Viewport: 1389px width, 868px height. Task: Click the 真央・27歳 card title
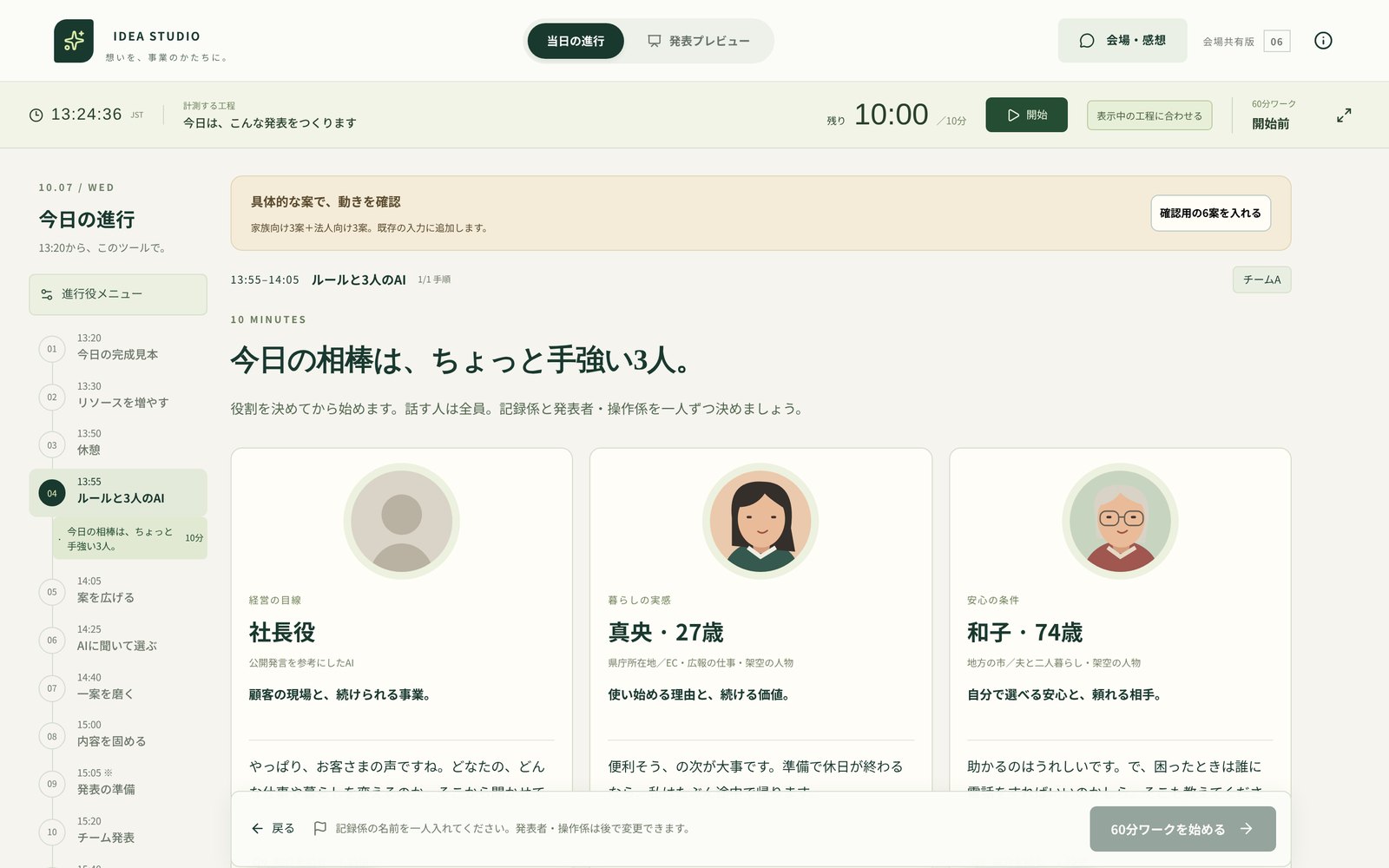point(666,633)
